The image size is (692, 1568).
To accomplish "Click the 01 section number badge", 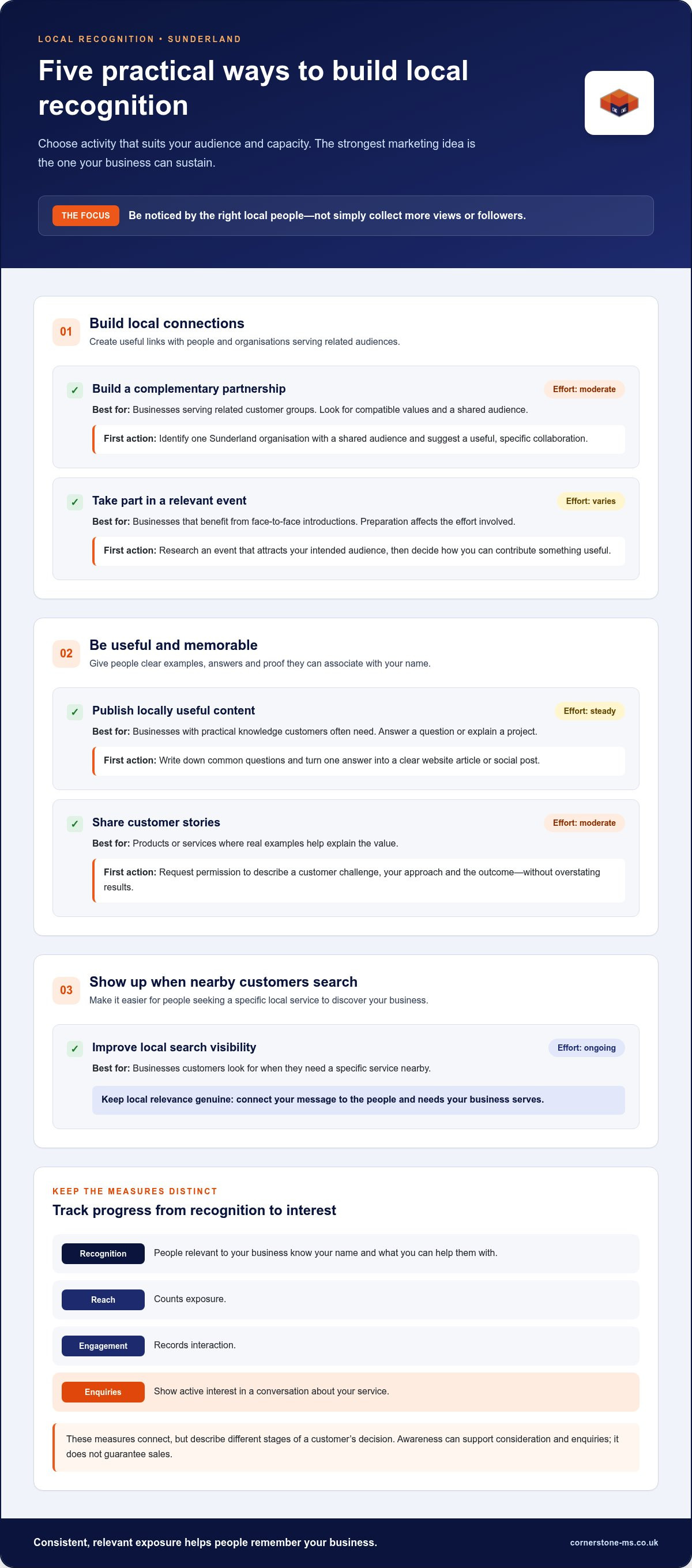I will click(x=66, y=332).
